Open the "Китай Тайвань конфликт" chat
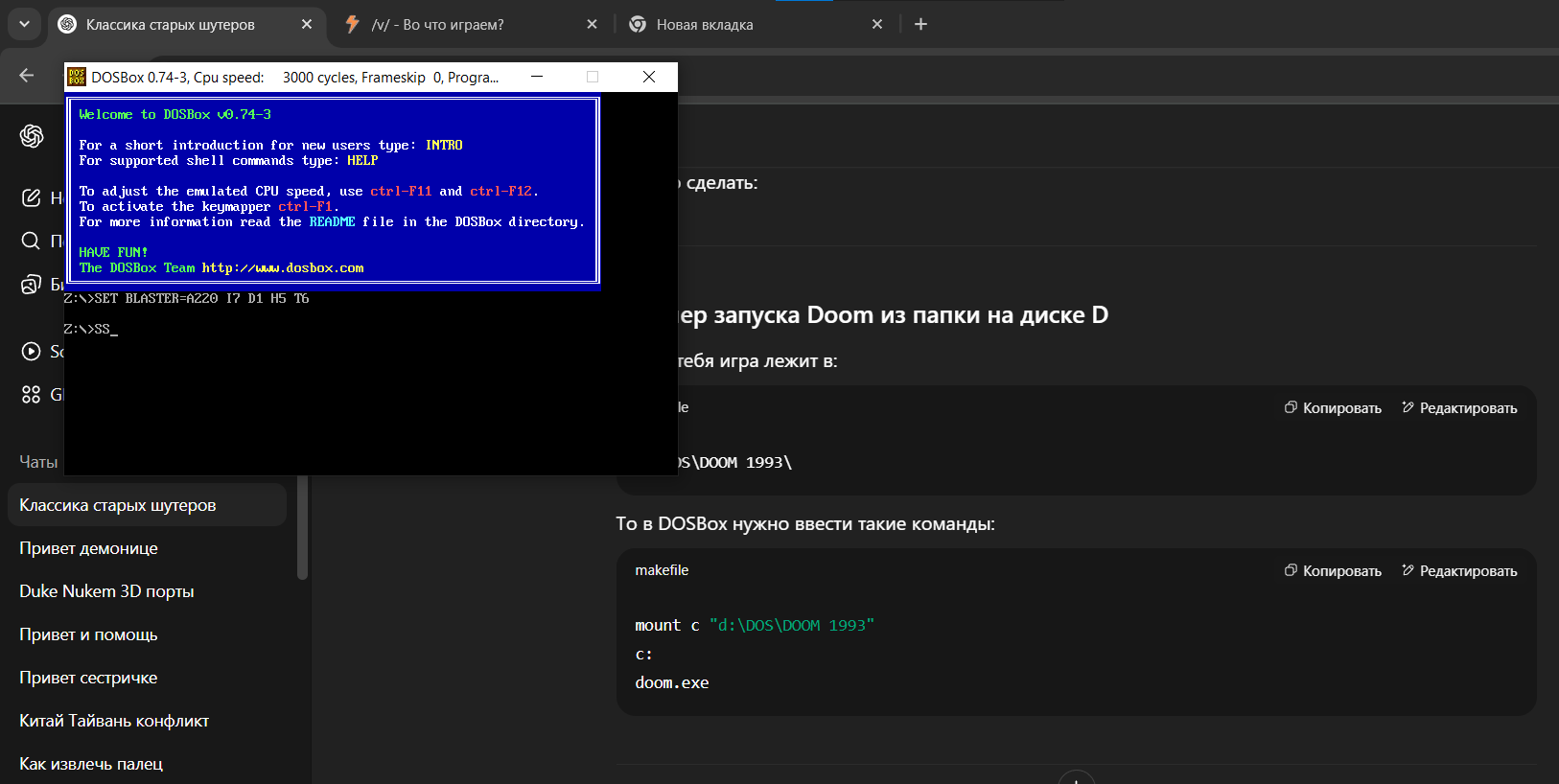This screenshot has height=784, width=1559. [x=114, y=721]
